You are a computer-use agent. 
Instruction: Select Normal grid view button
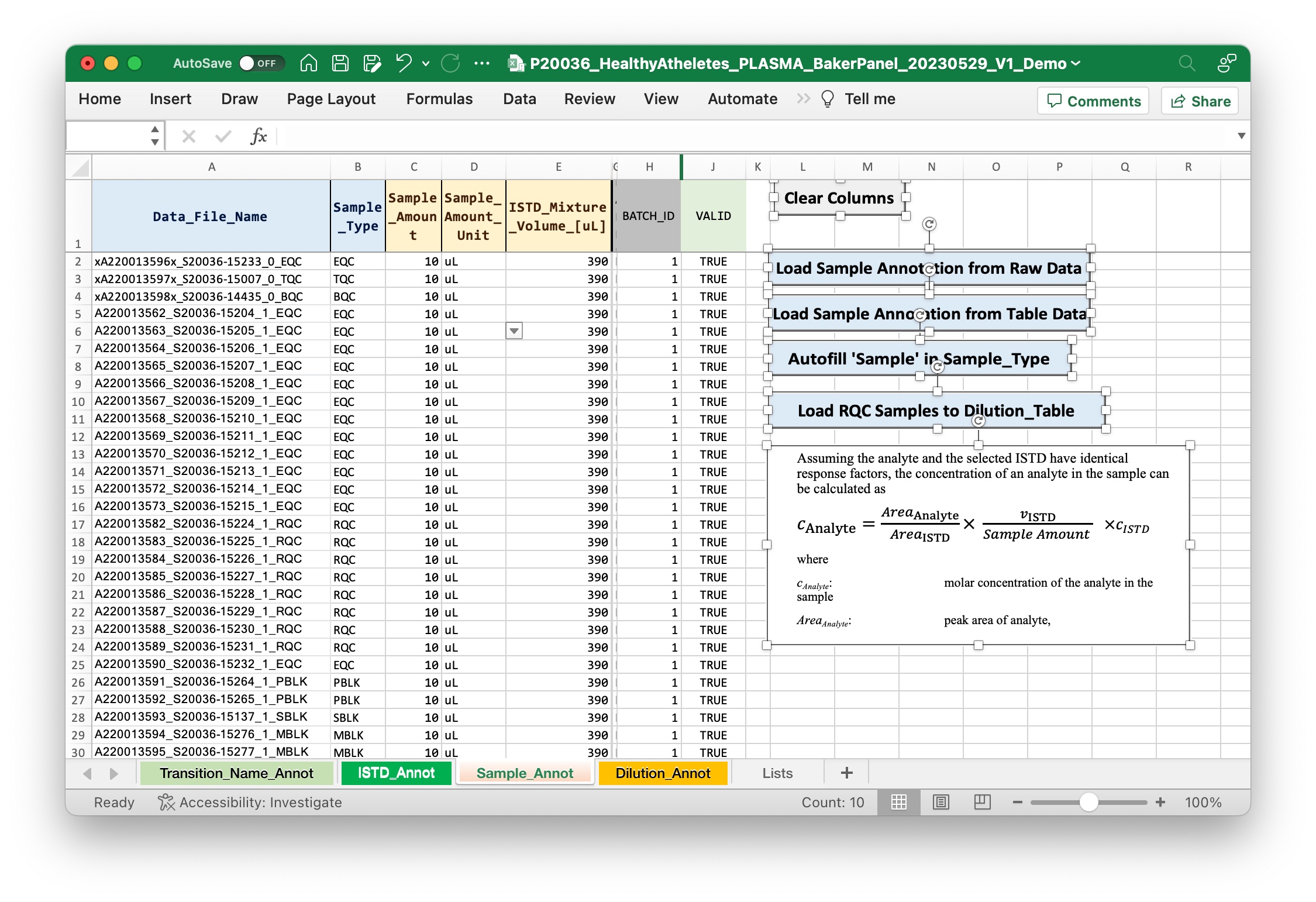898,802
